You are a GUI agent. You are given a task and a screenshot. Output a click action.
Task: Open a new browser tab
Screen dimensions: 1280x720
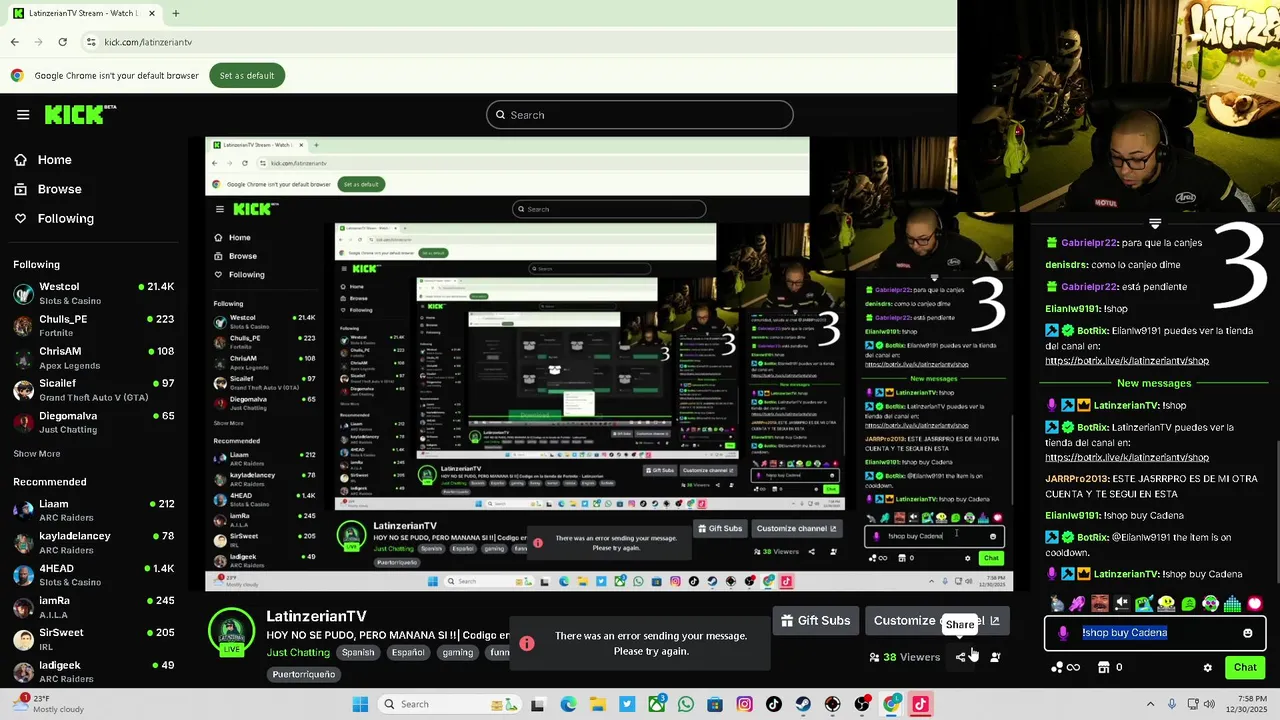click(176, 13)
